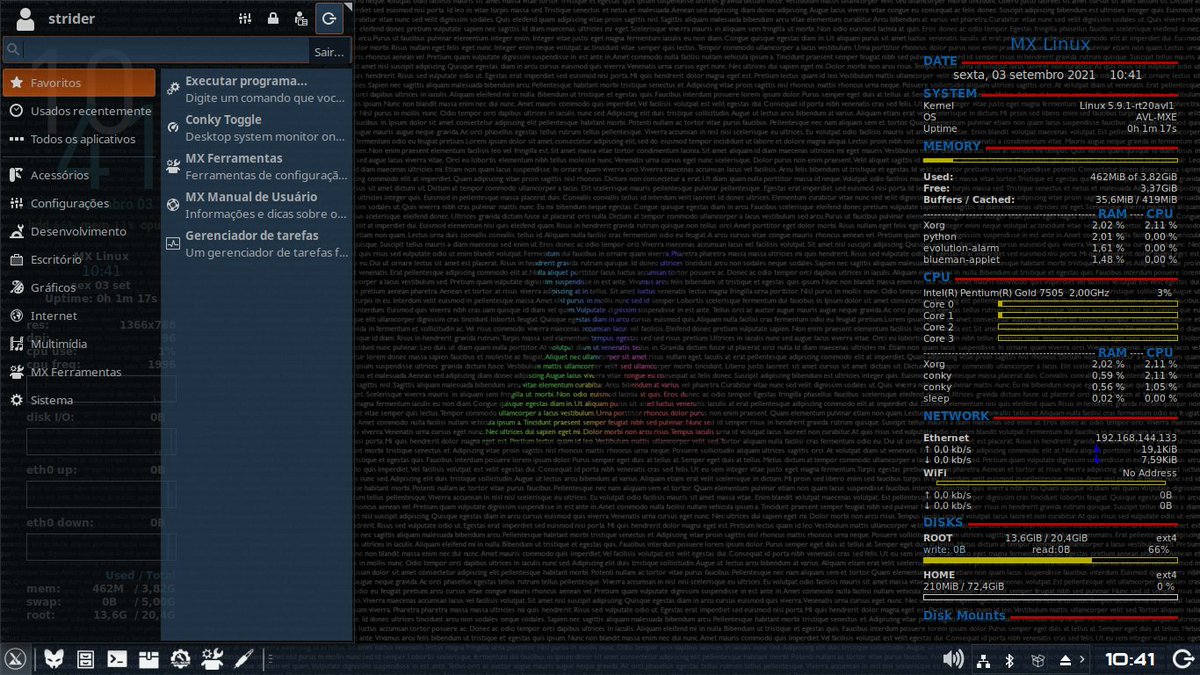Open the Multimídia category
1200x675 pixels.
[80, 344]
